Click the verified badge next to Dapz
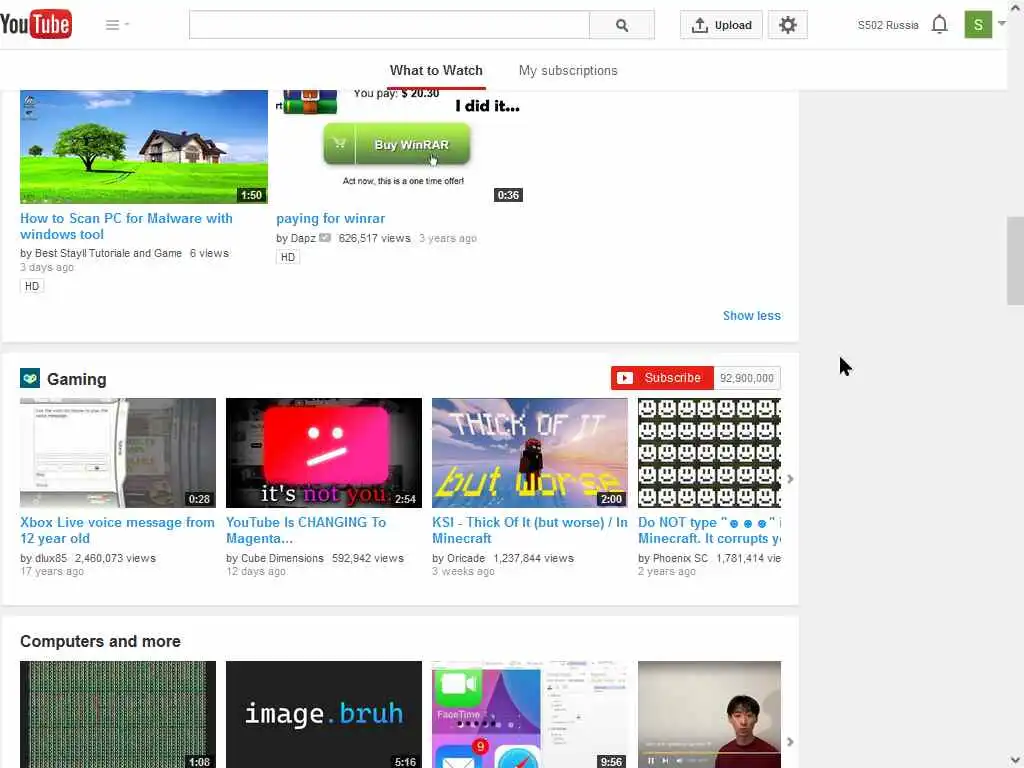 coord(325,238)
